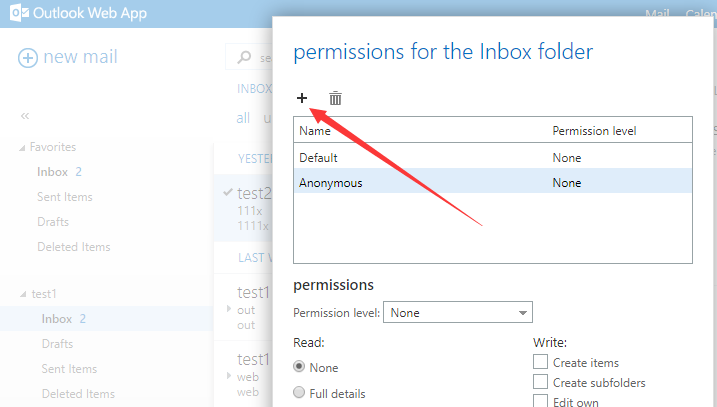Collapse the test1 mailbox tree
The height and width of the screenshot is (407, 717).
(23, 294)
